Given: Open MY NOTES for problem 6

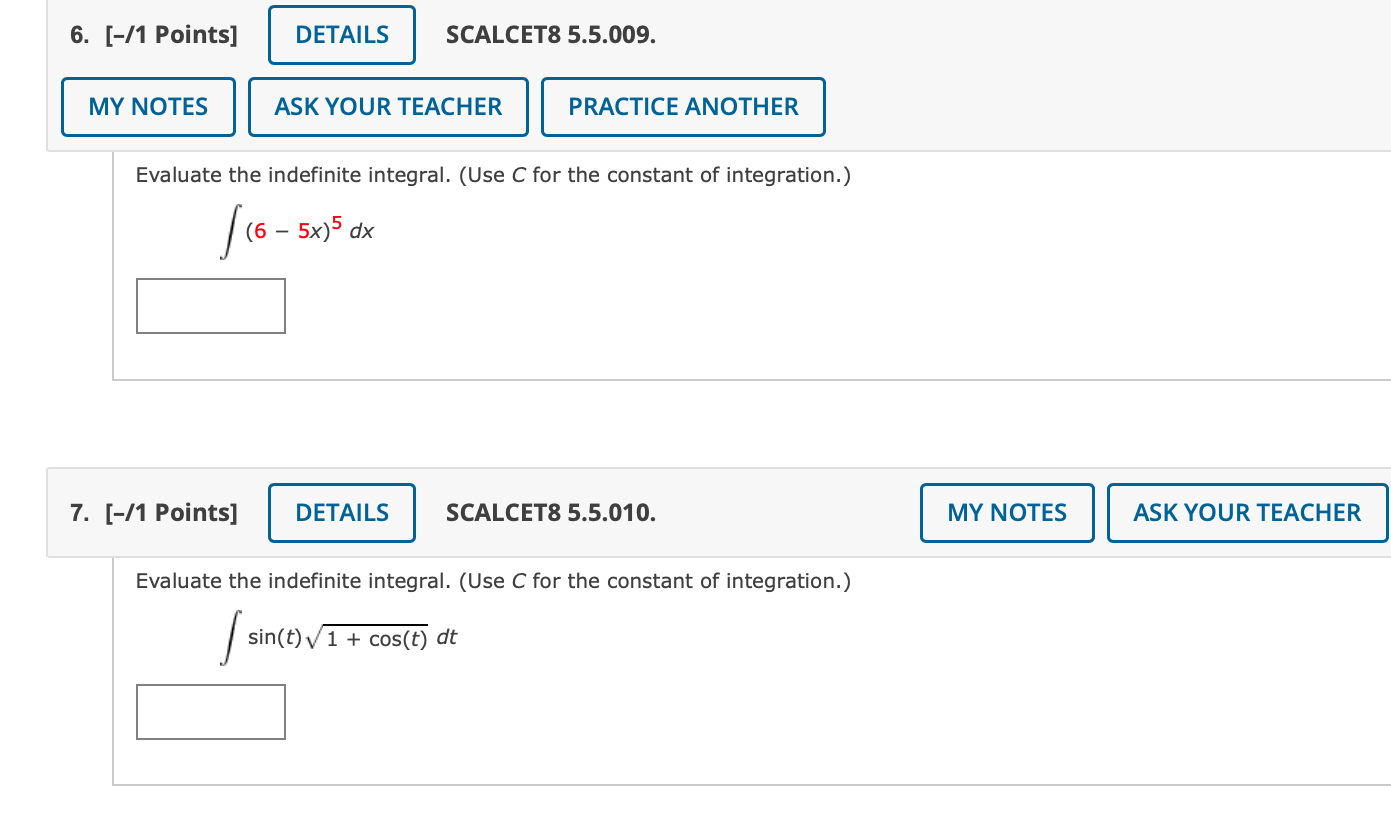Looking at the screenshot, I should coord(147,106).
